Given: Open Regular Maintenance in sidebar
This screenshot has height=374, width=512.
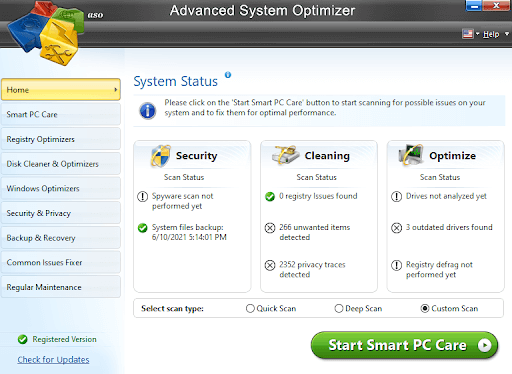Looking at the screenshot, I should (61, 287).
